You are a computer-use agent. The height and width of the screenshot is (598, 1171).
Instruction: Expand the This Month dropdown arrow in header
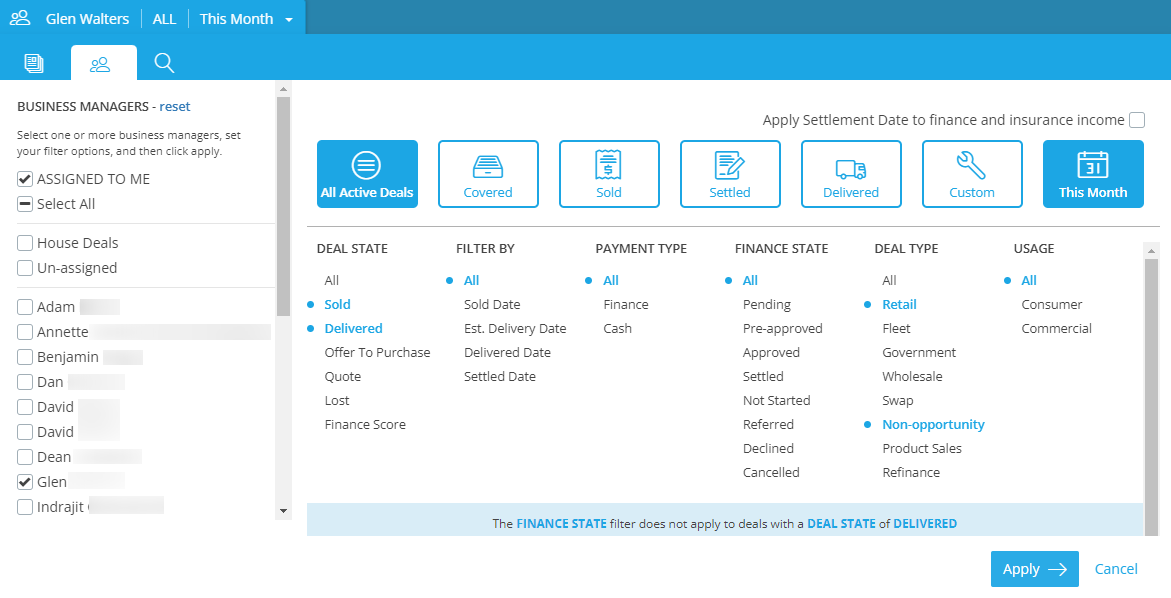point(289,20)
